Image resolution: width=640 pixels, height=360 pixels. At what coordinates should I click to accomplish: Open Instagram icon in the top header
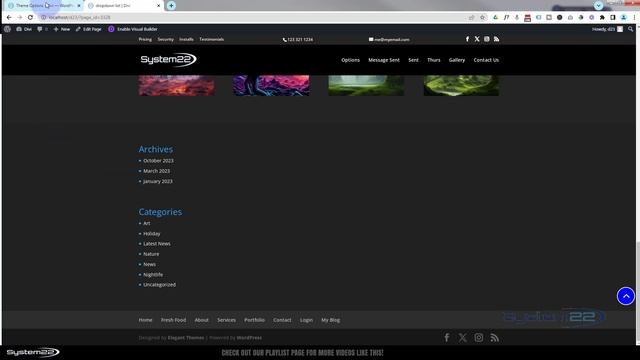coord(487,39)
